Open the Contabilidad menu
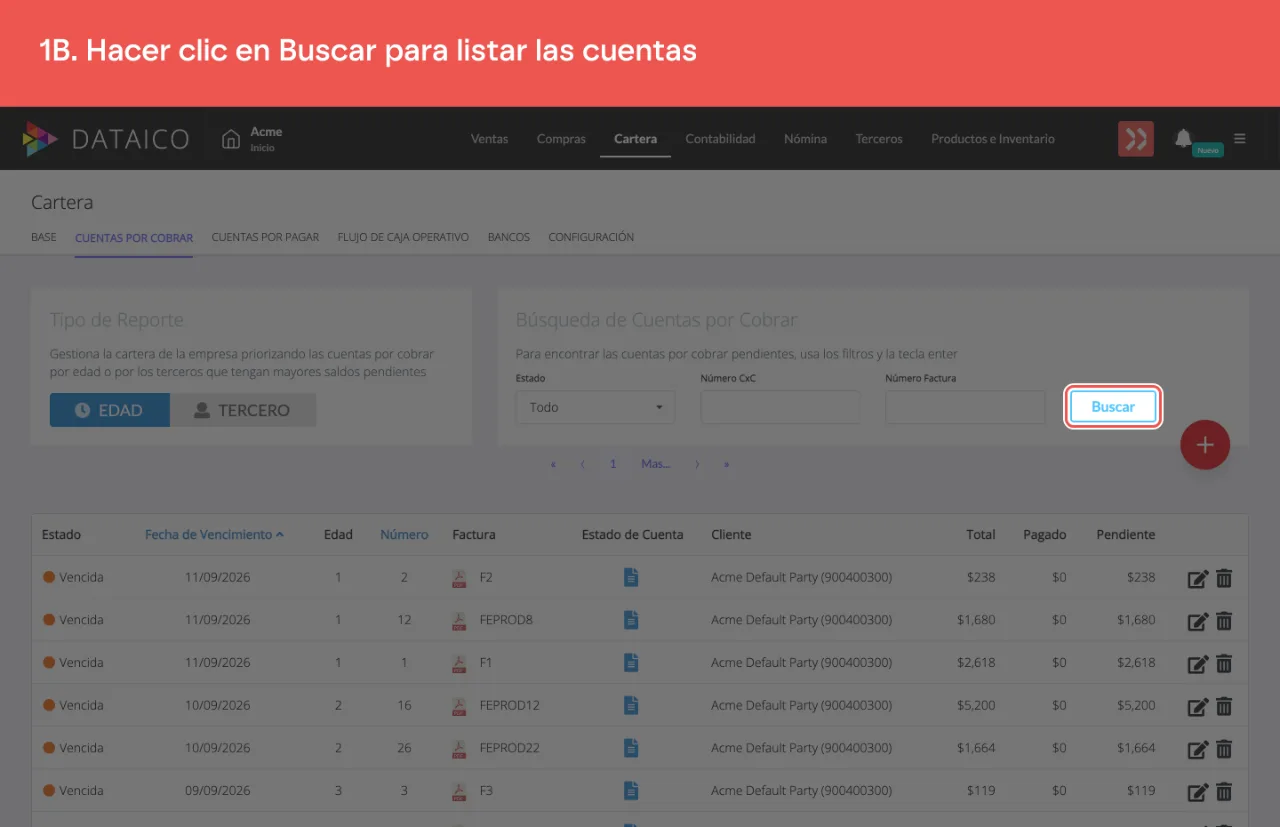Screen dimensions: 1280x827 point(720,139)
